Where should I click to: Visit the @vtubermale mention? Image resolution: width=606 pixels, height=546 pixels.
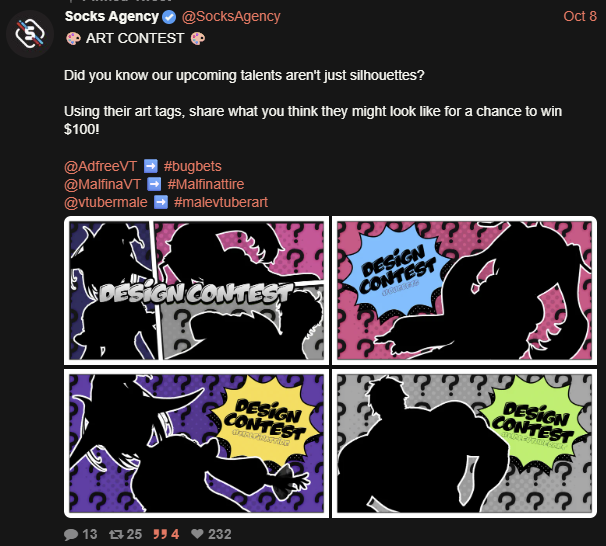106,202
